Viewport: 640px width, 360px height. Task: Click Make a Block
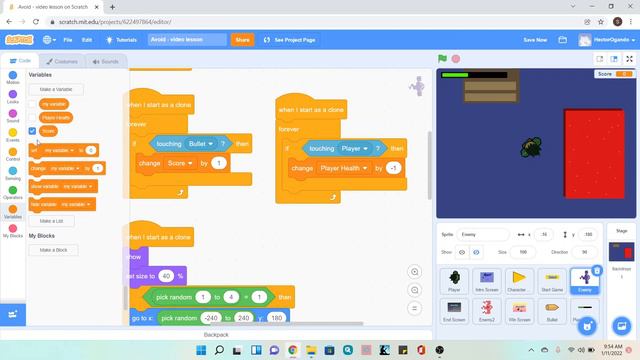pos(53,250)
